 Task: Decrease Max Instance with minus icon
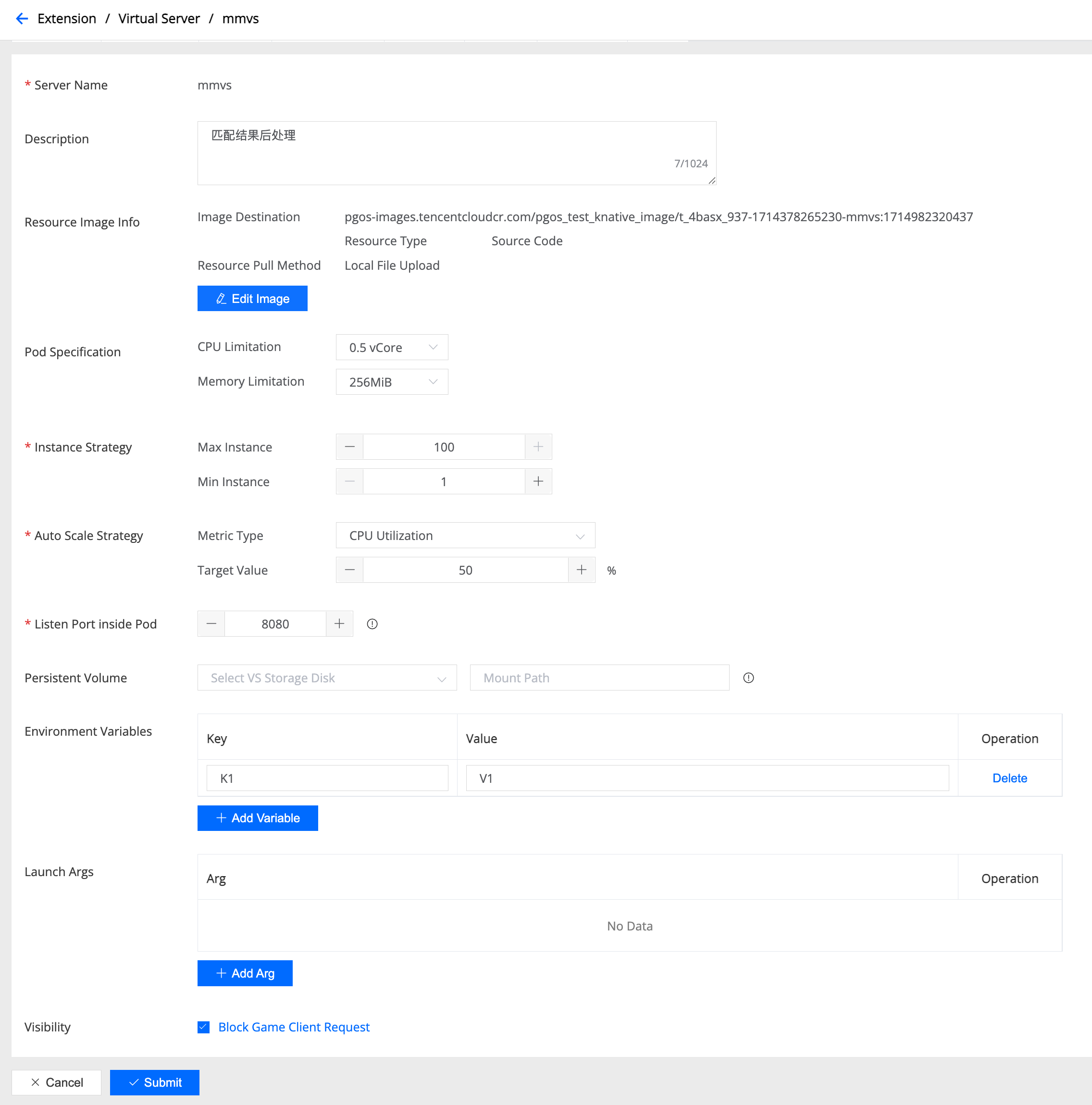350,447
